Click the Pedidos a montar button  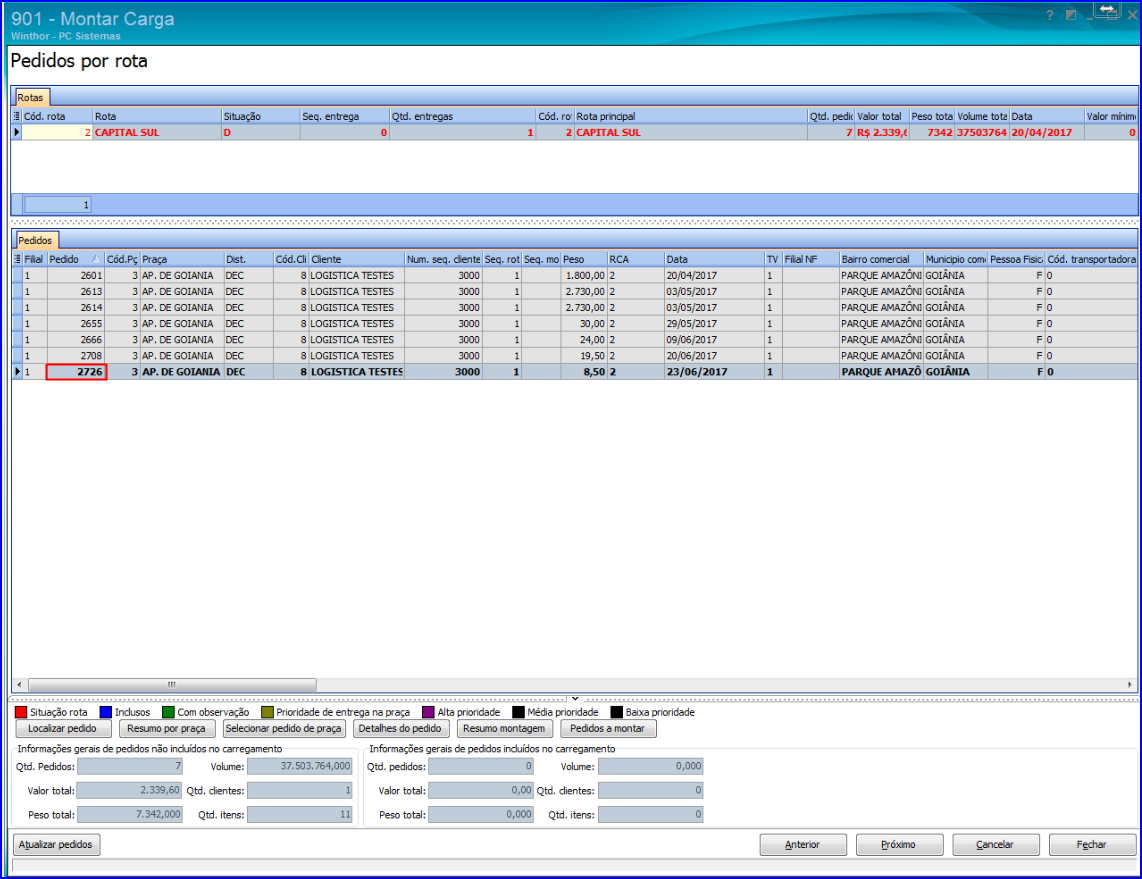(x=608, y=728)
